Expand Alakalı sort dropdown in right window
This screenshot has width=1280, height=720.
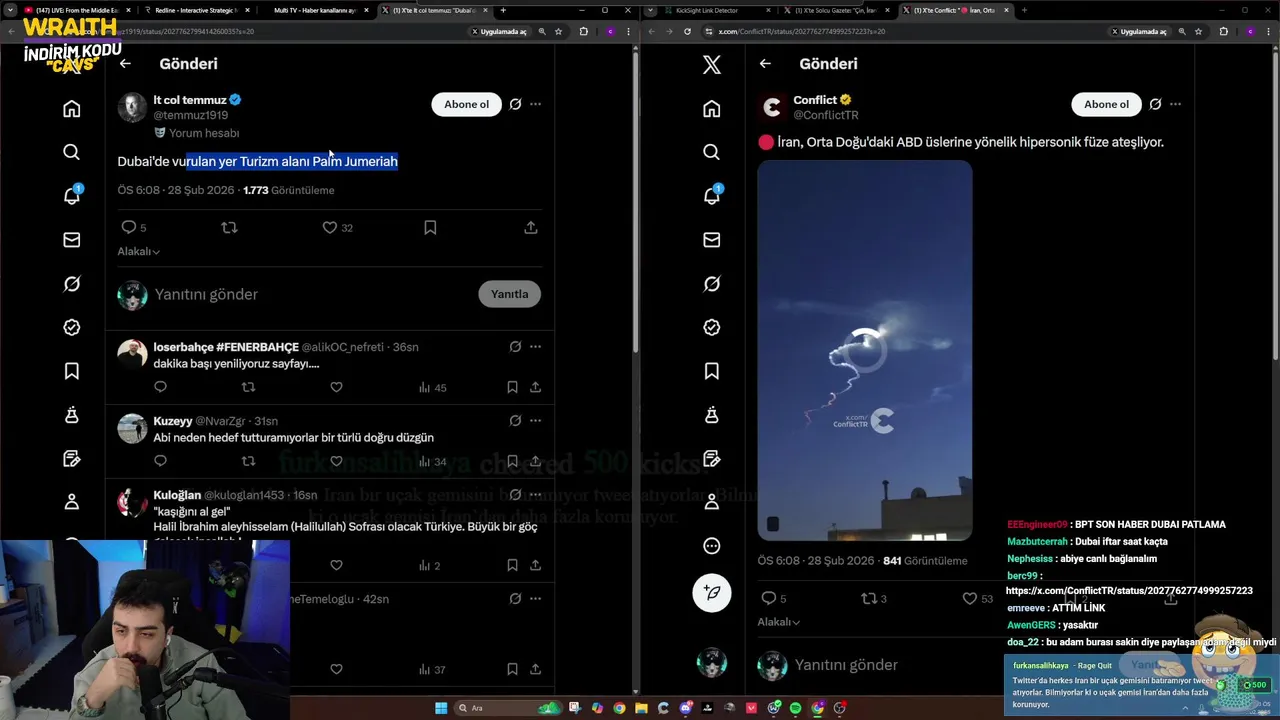(779, 622)
